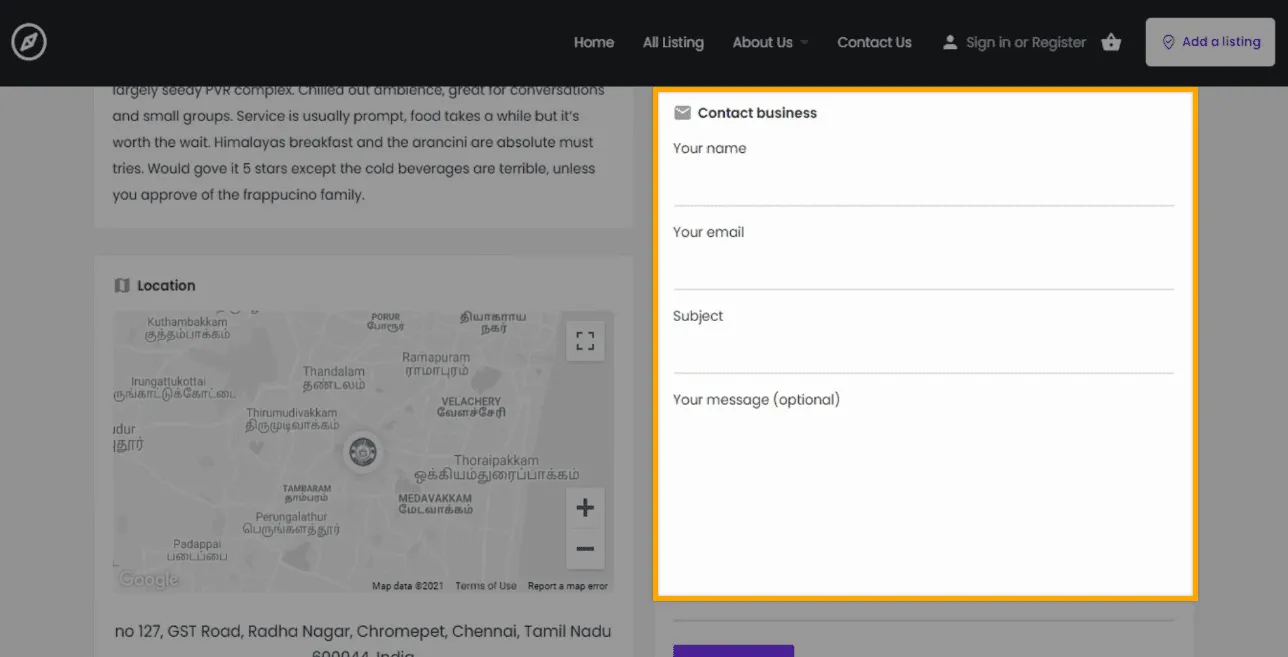The width and height of the screenshot is (1288, 657).
Task: Zoom in on the map with plus button
Action: 585,508
